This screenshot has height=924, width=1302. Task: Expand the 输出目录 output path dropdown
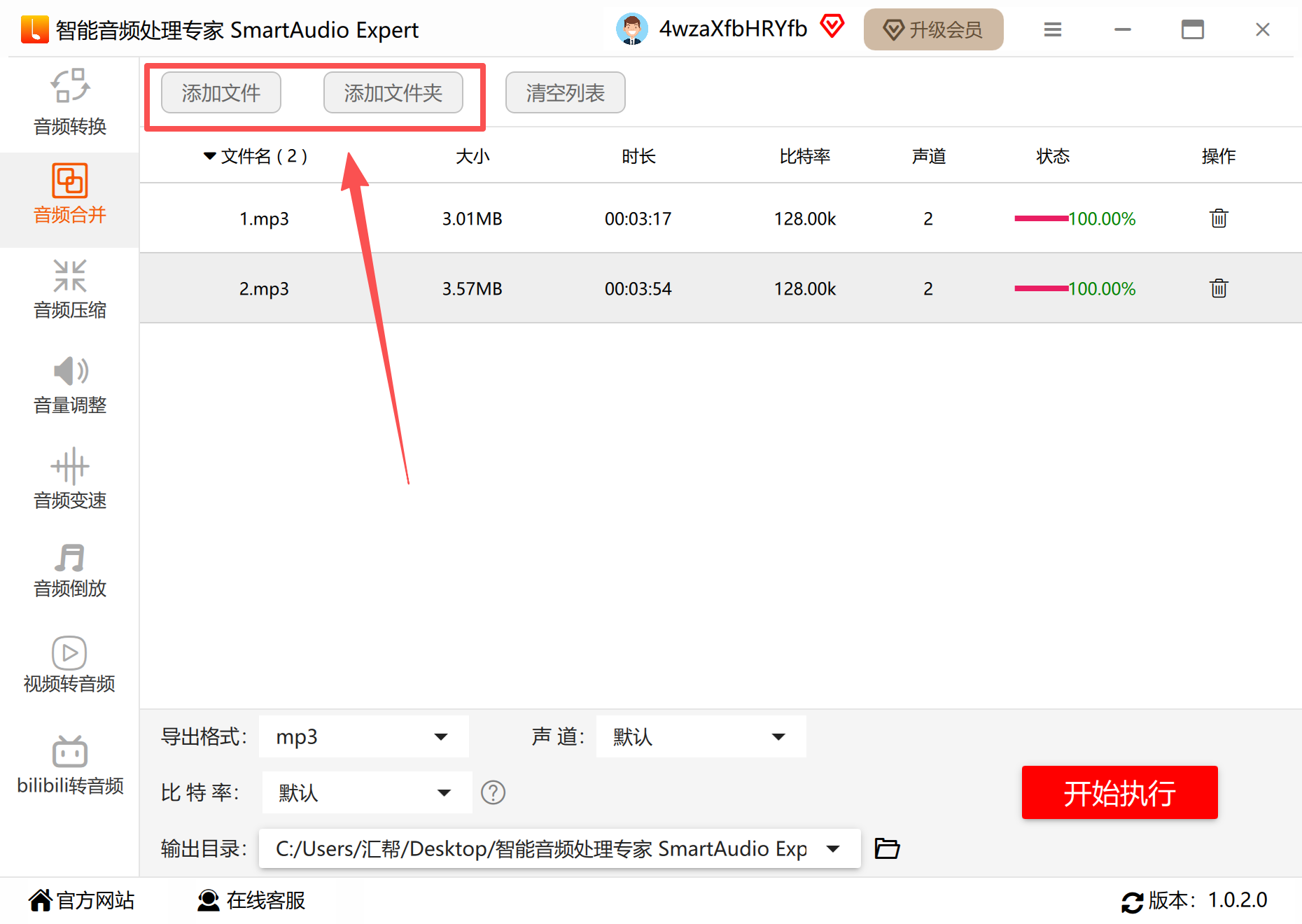point(560,848)
